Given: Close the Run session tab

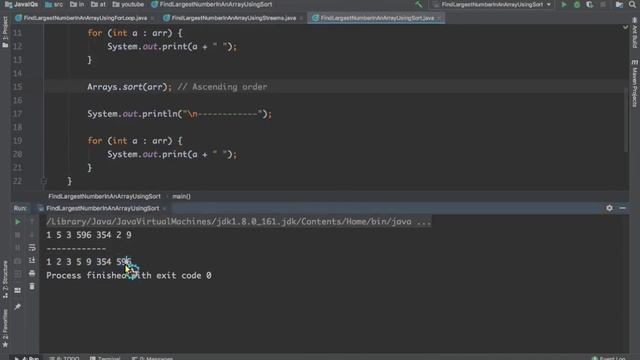Looking at the screenshot, I should coord(164,209).
